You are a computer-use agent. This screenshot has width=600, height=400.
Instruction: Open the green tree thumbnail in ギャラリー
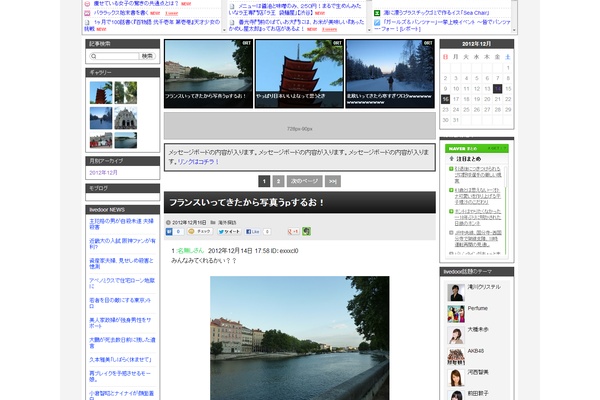pyautogui.click(x=126, y=93)
